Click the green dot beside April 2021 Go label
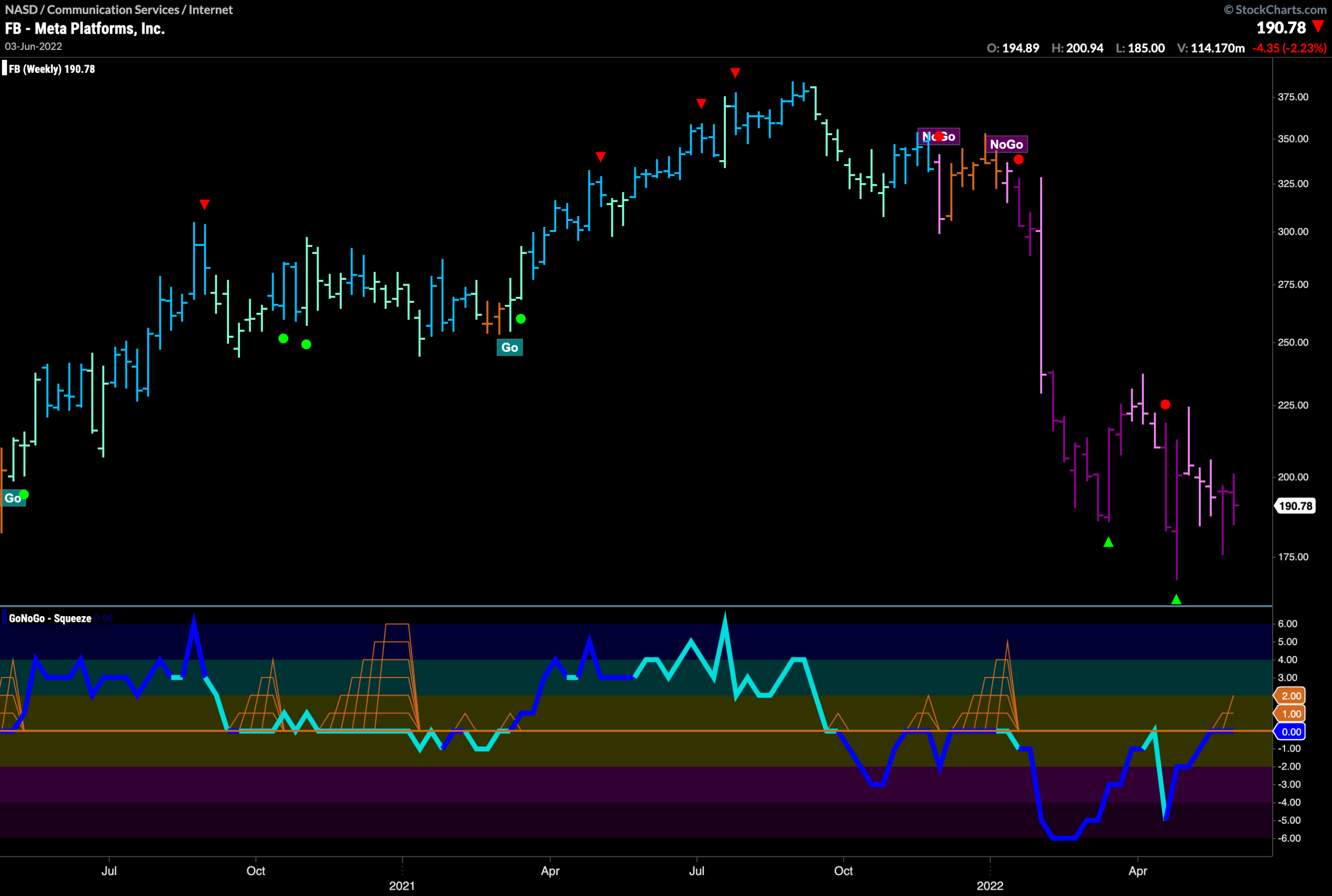Viewport: 1332px width, 896px height. point(520,319)
